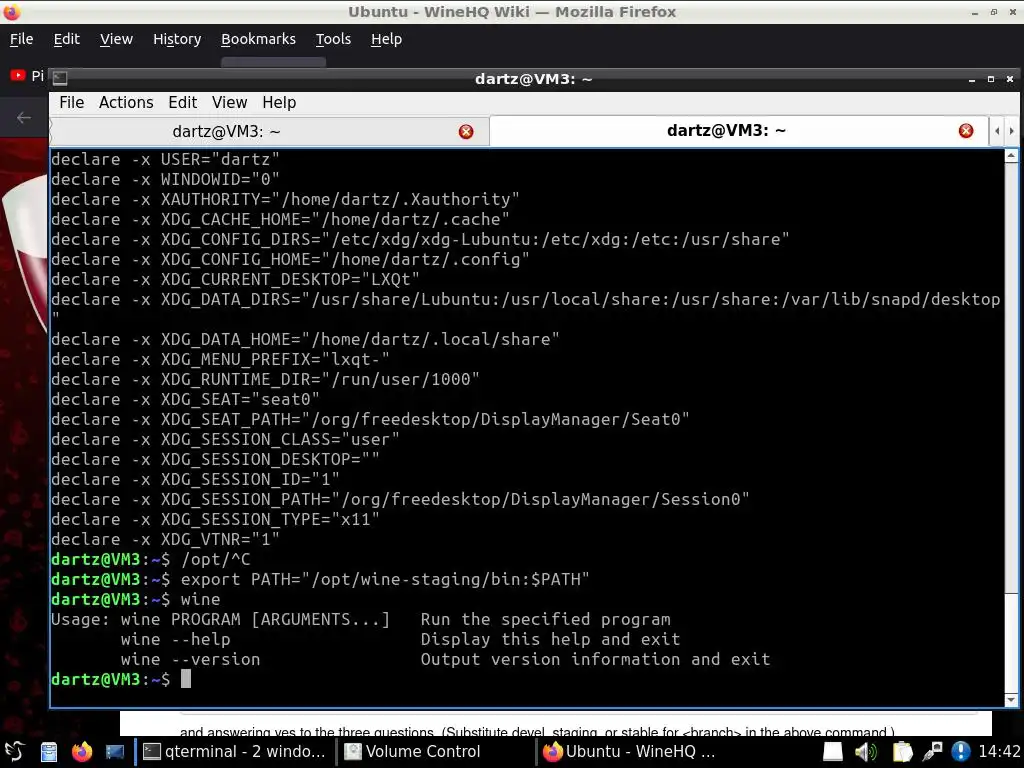Switch to qterminal taskbar entry
Viewport: 1024px width, 768px height.
tap(235, 752)
